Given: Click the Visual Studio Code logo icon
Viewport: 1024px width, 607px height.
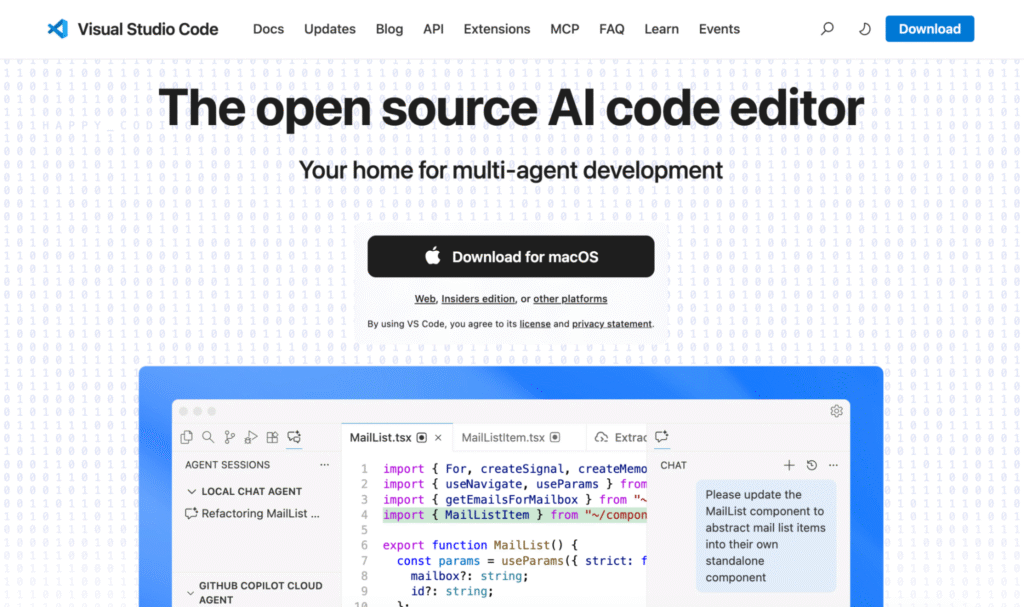Looking at the screenshot, I should 57,29.
